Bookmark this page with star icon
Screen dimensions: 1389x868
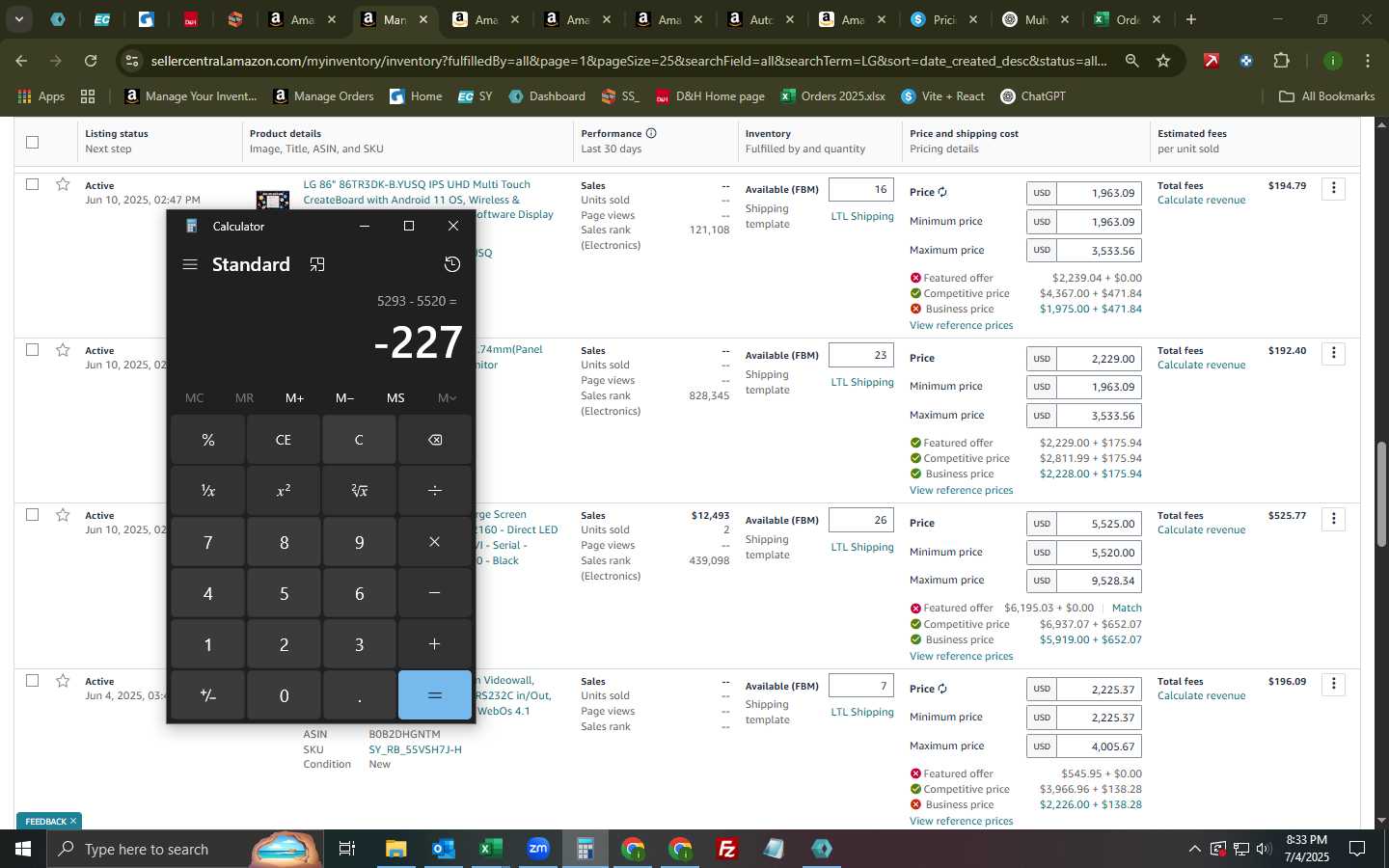click(1163, 61)
